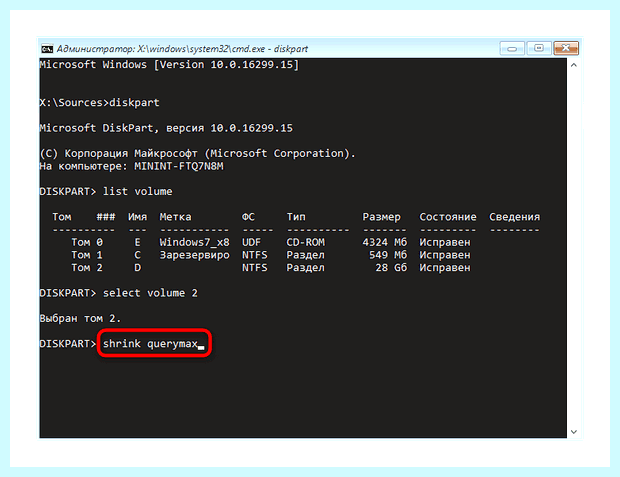Image resolution: width=620 pixels, height=477 pixels.
Task: Click the 'Состояние' column header
Action: point(448,217)
